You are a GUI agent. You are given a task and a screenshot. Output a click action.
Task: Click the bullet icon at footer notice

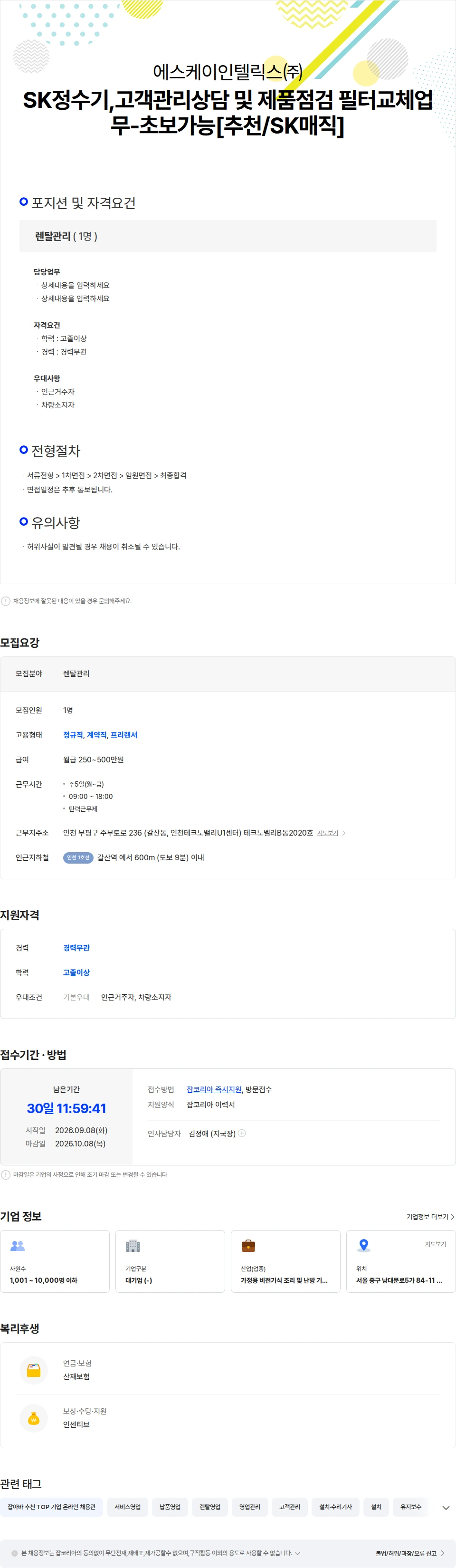click(15, 1553)
